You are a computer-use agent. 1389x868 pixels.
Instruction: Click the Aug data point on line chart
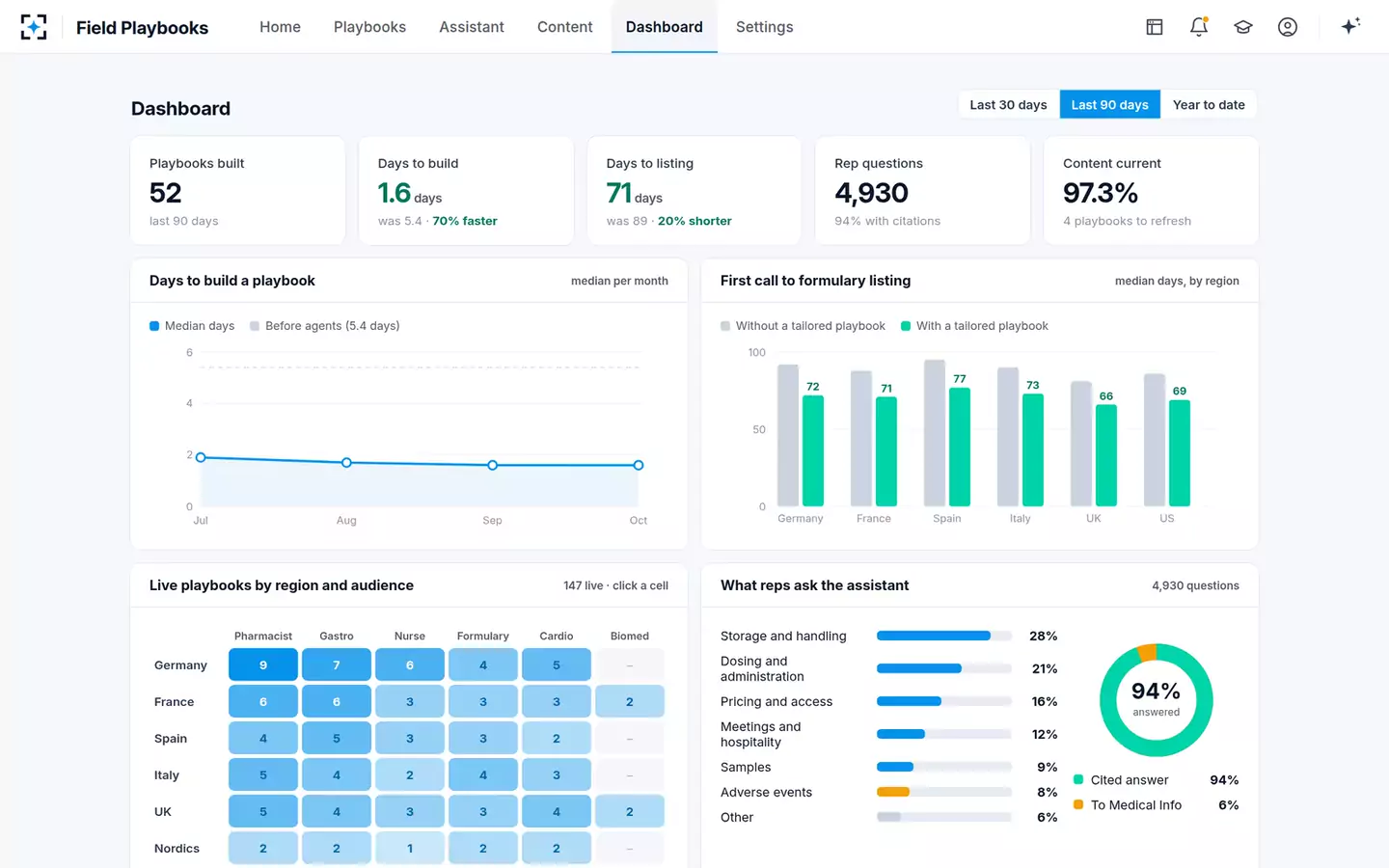pyautogui.click(x=346, y=463)
